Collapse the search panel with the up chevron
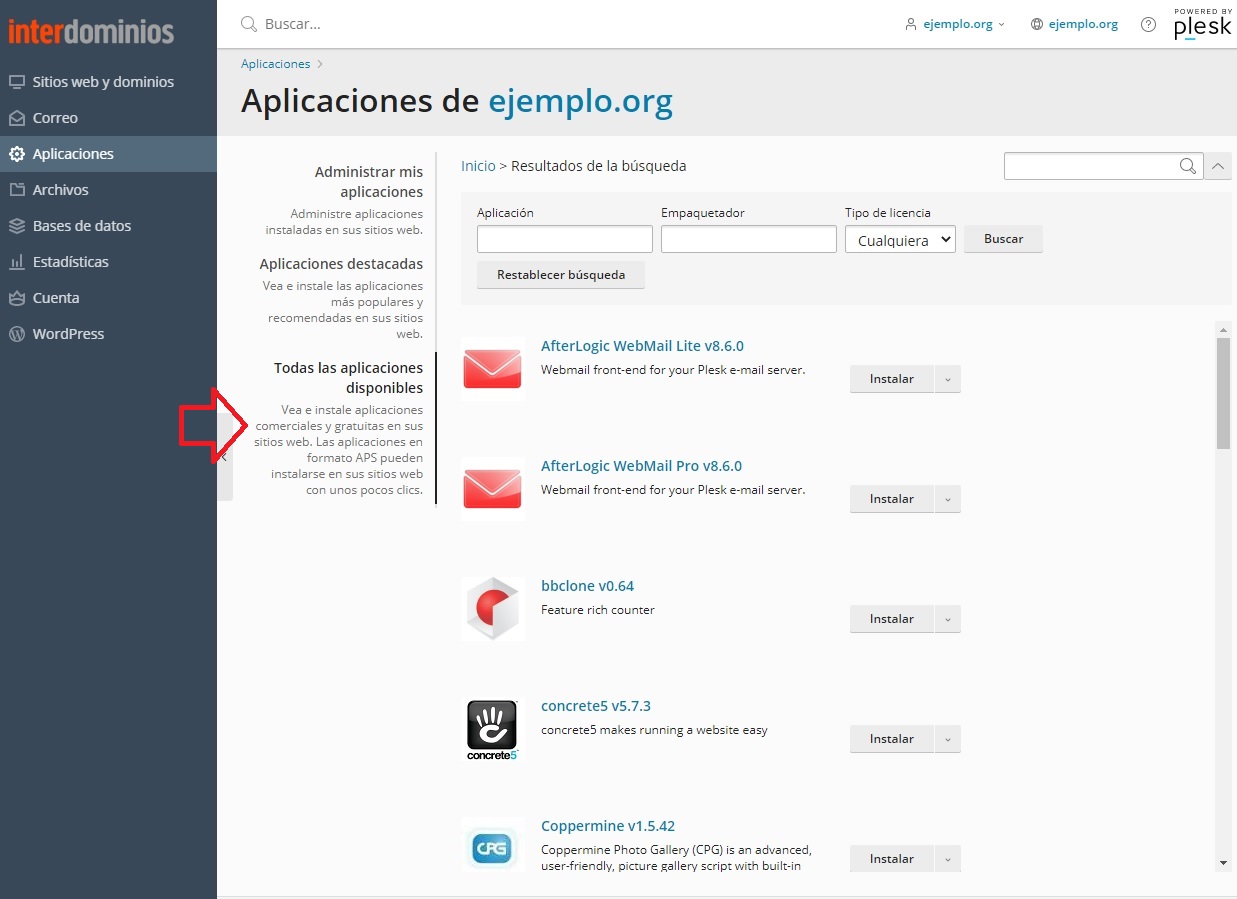This screenshot has height=899, width=1237. pos(1218,166)
